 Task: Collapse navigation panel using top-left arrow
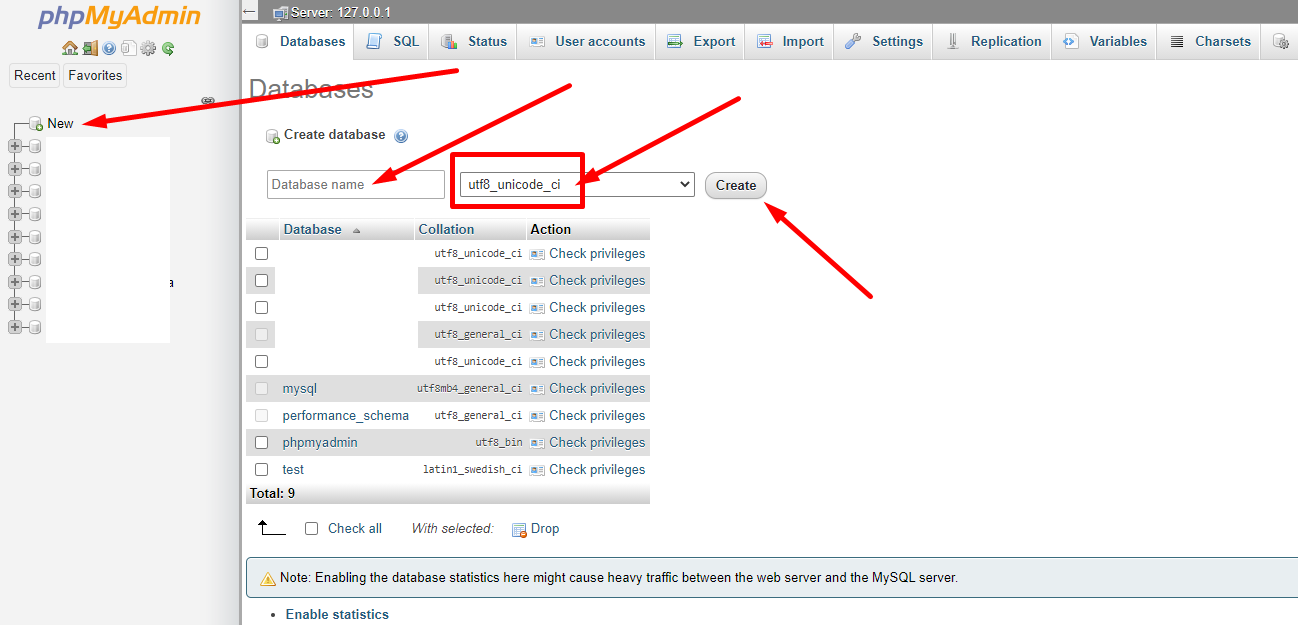250,12
